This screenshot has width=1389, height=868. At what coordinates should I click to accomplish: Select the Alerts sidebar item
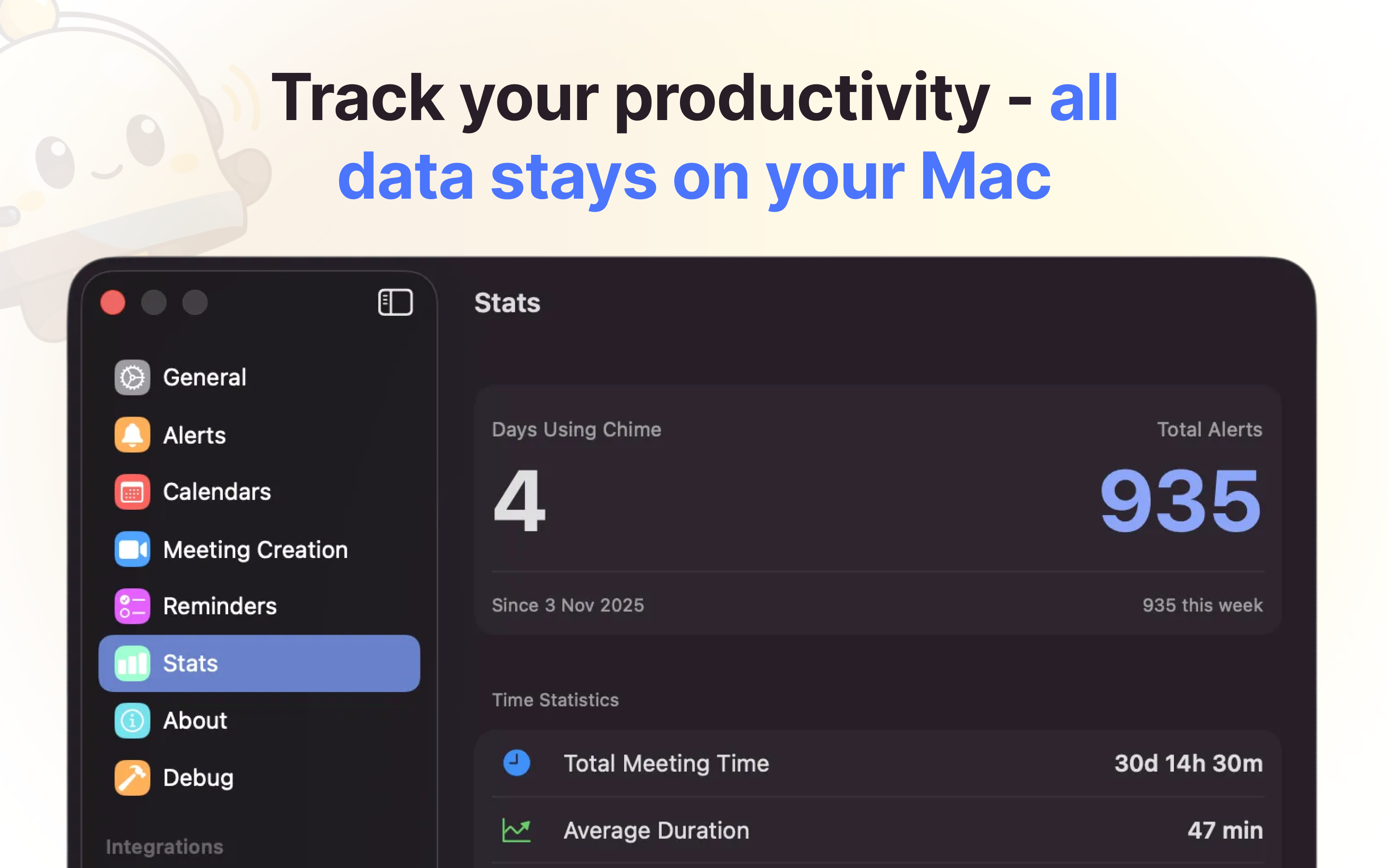coord(194,435)
